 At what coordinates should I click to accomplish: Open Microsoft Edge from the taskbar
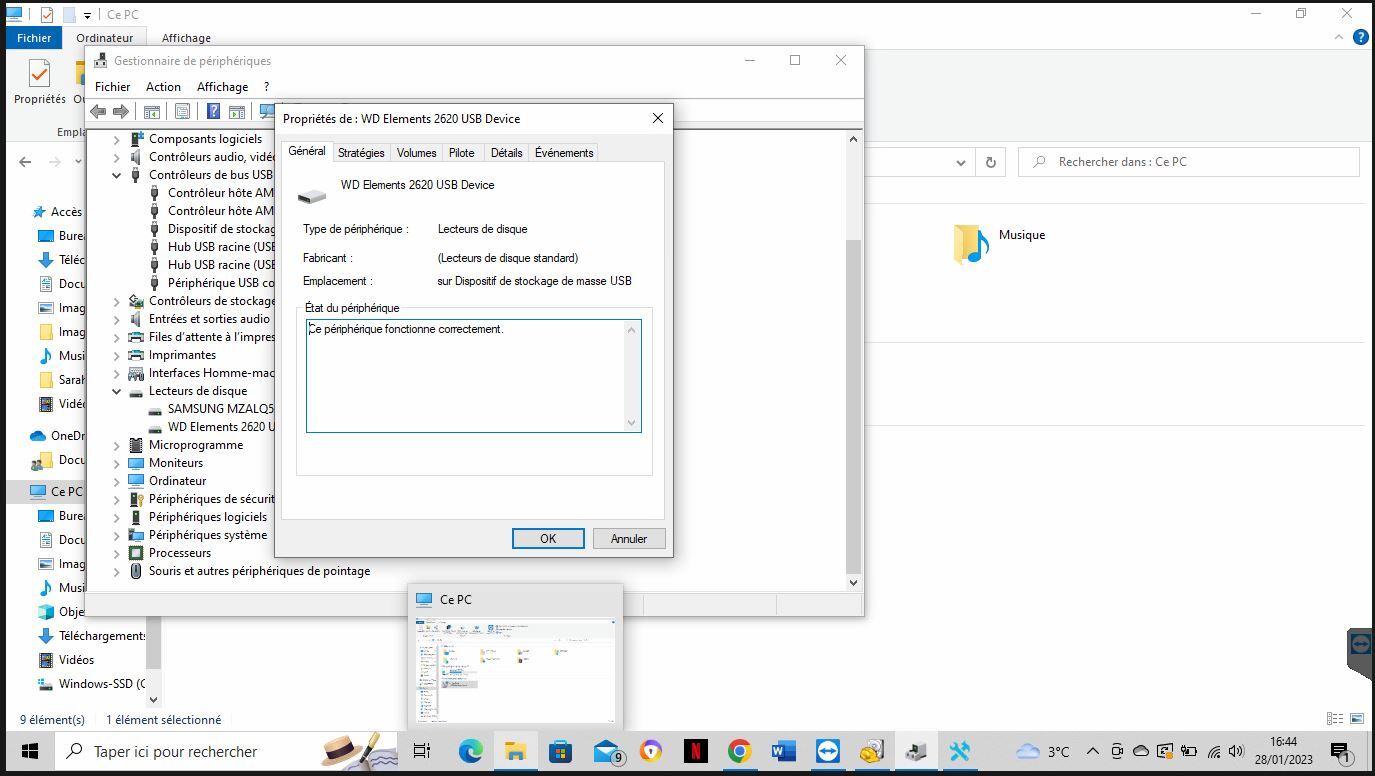(x=471, y=751)
